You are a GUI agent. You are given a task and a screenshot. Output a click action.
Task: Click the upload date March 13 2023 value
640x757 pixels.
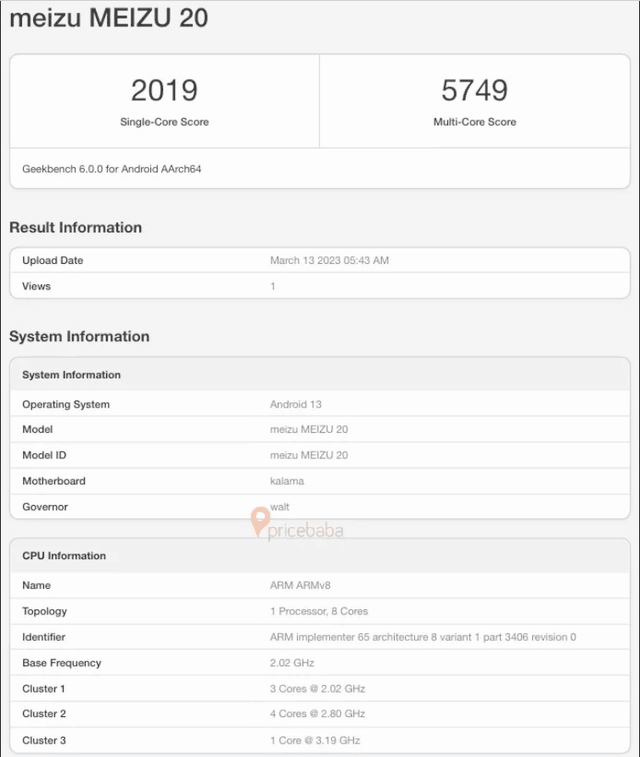click(x=329, y=261)
